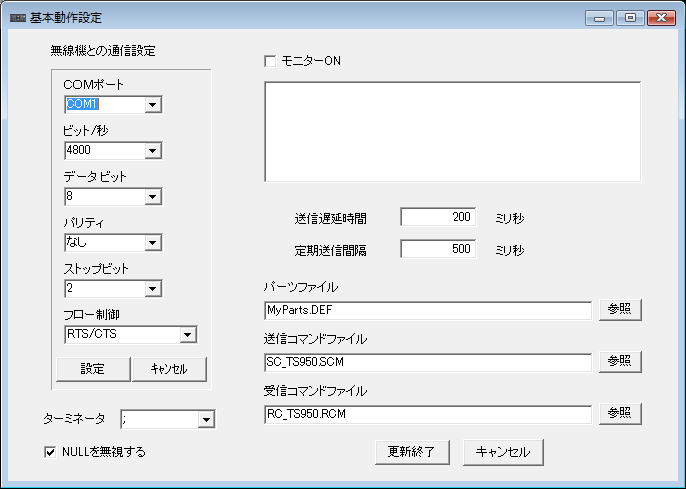
Task: Click 参照 next to パーツファイル
Action: point(620,309)
